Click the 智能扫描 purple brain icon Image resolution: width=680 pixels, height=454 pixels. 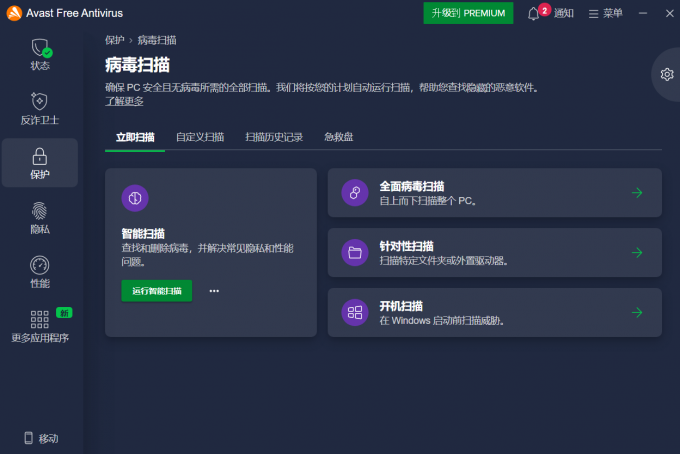[135, 198]
